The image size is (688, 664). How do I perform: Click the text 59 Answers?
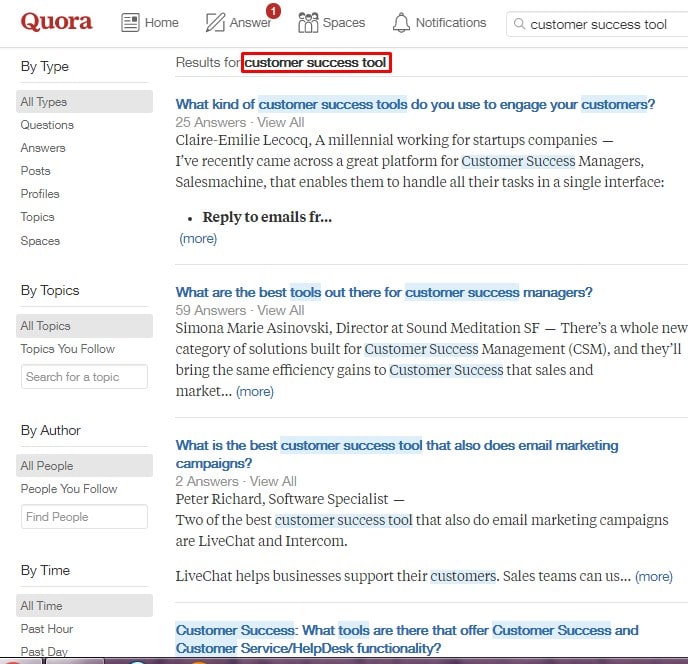[211, 310]
